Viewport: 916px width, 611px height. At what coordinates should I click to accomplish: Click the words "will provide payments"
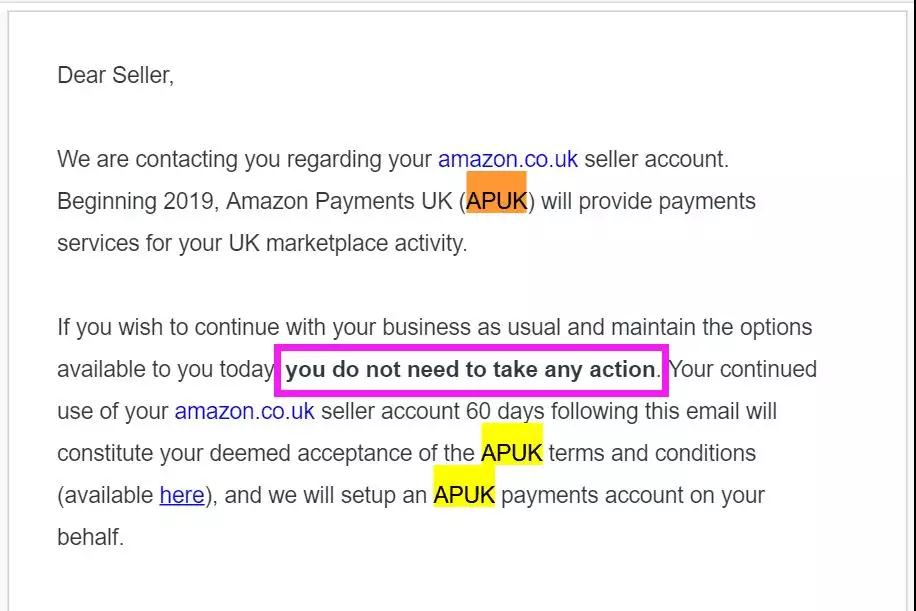pos(648,202)
